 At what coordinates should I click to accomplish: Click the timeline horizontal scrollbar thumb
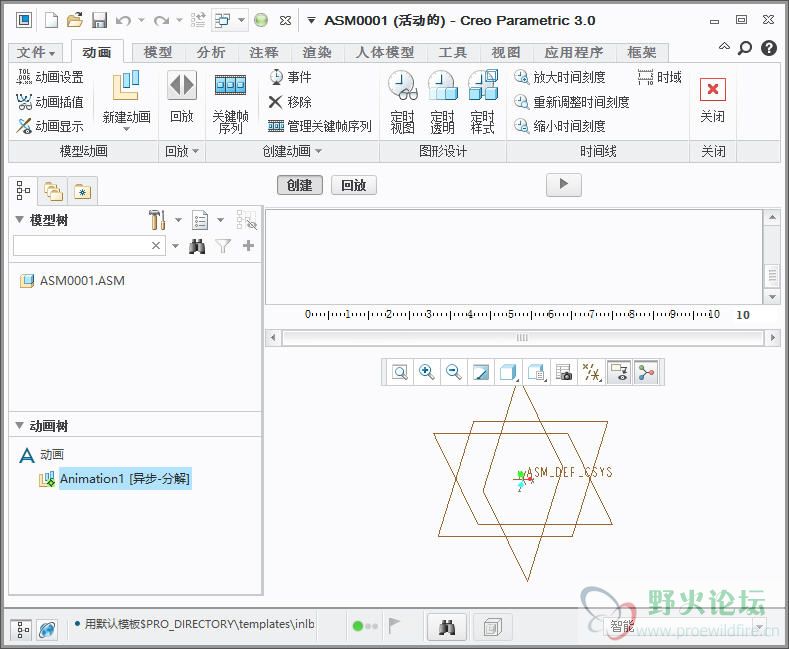click(x=522, y=338)
